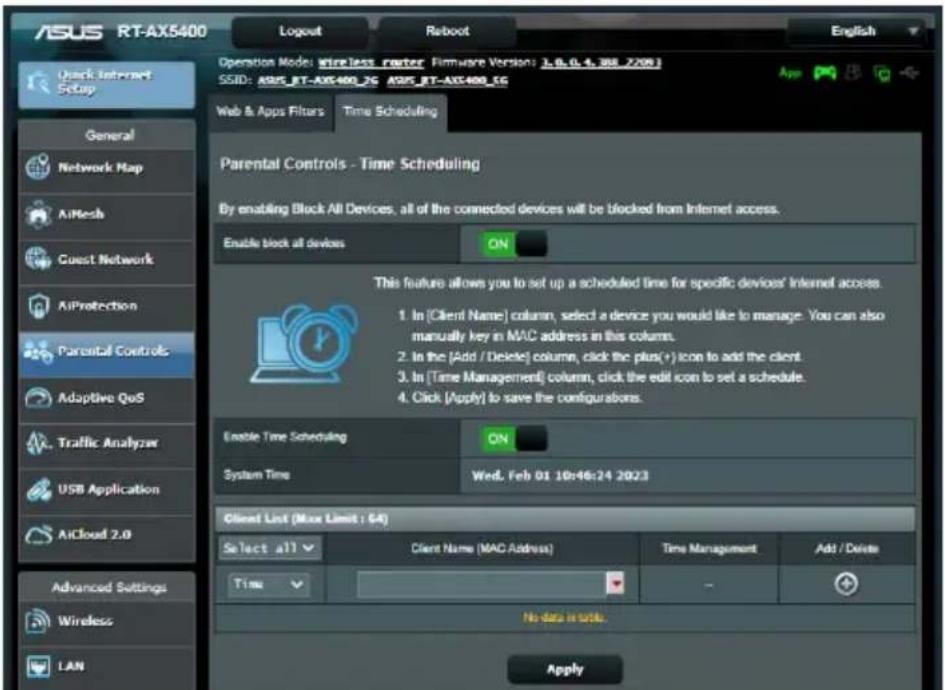Click the Time Management column header
The width and height of the screenshot is (945, 690).
709,548
